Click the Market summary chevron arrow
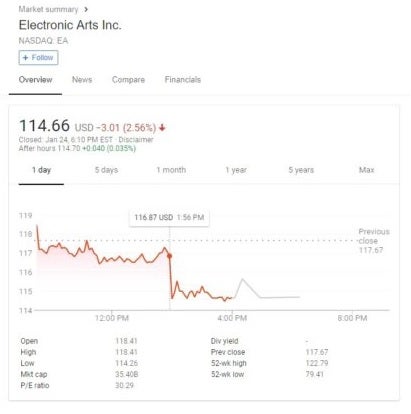Image resolution: width=411 pixels, height=414 pixels. point(86,9)
